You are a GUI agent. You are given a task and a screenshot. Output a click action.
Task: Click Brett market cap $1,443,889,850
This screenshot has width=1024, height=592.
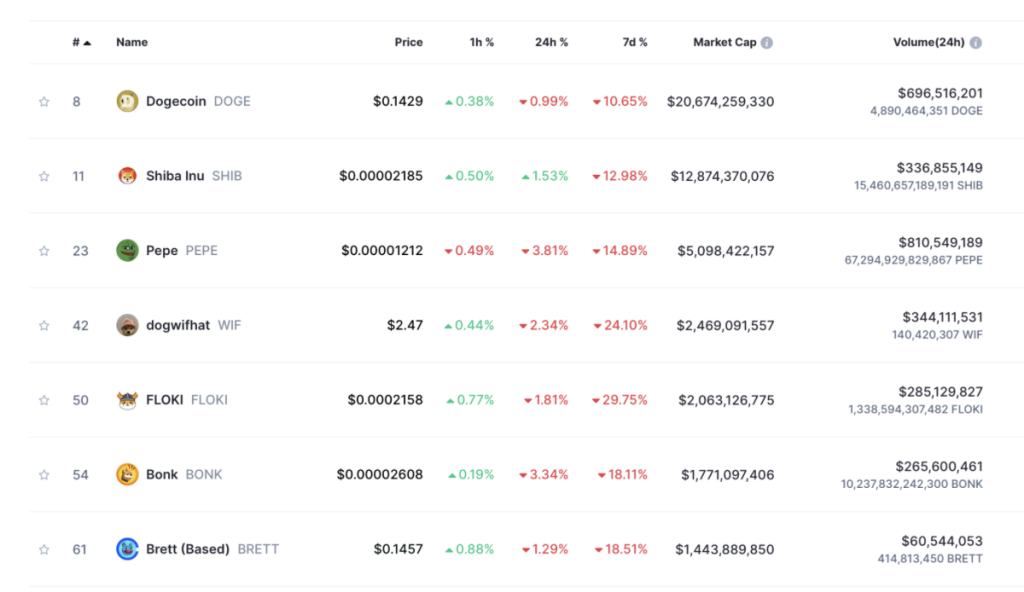click(x=725, y=550)
